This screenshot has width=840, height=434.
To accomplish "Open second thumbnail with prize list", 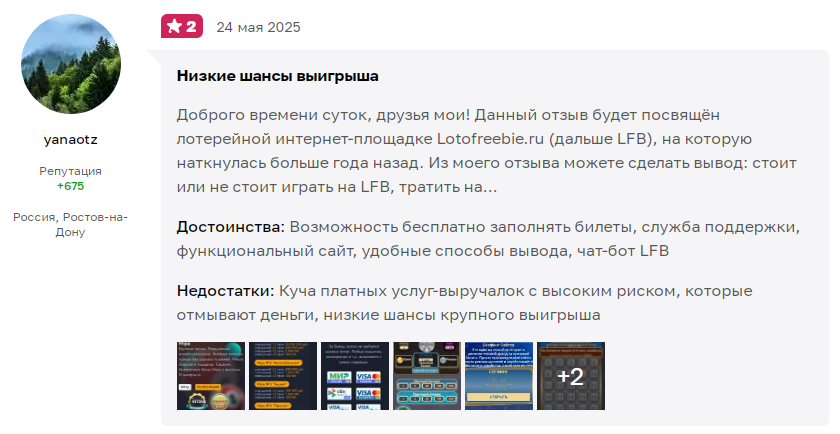I will point(283,376).
